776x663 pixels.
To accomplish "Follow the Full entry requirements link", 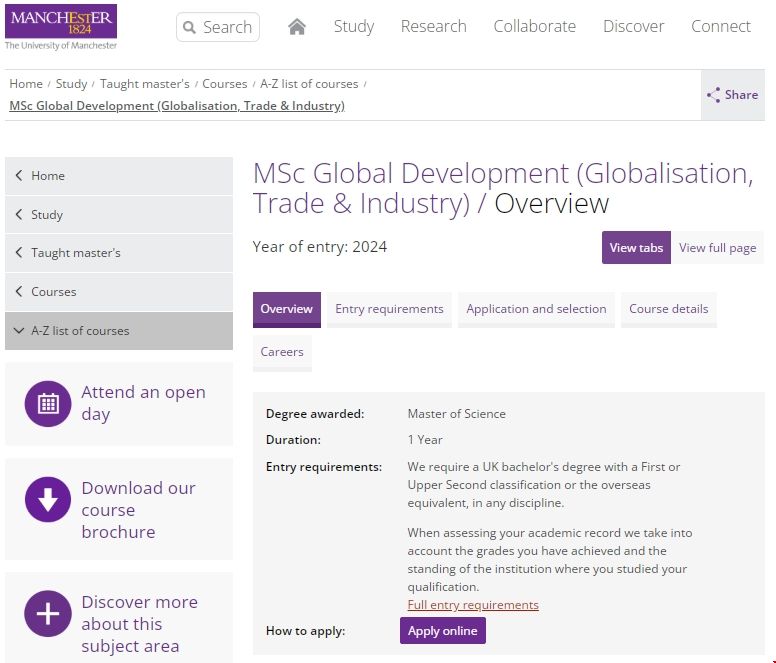I will point(473,605).
